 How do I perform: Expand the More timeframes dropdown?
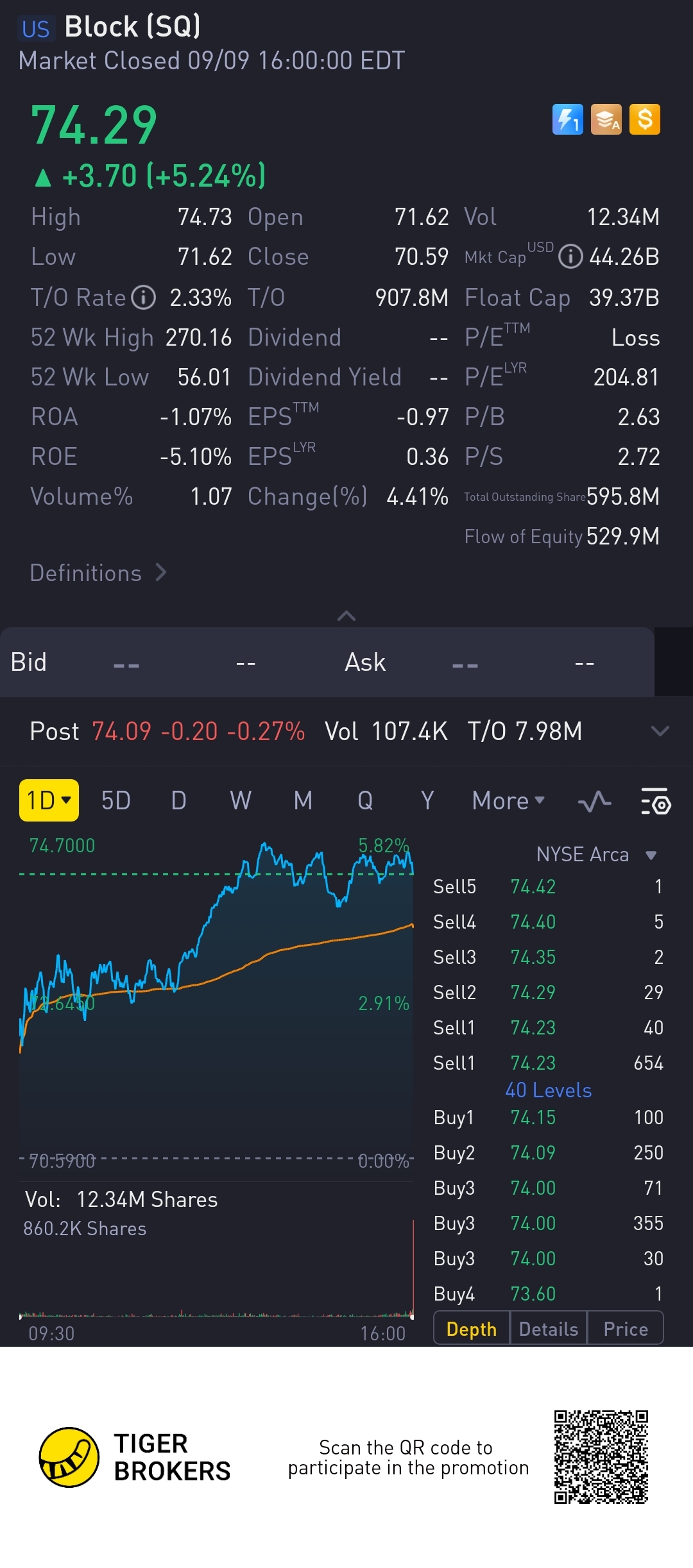coord(508,801)
